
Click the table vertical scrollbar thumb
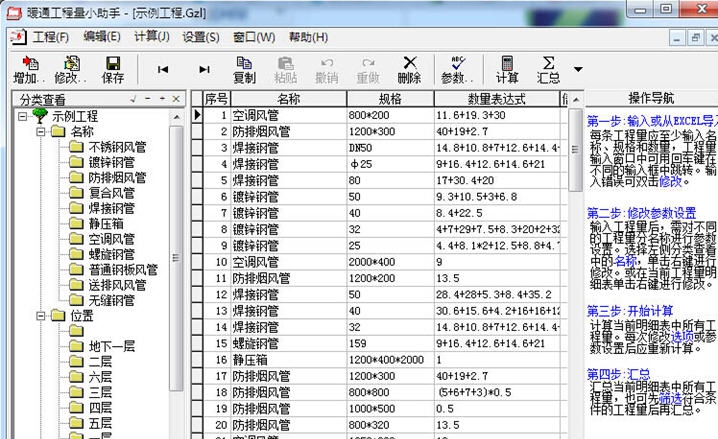575,150
